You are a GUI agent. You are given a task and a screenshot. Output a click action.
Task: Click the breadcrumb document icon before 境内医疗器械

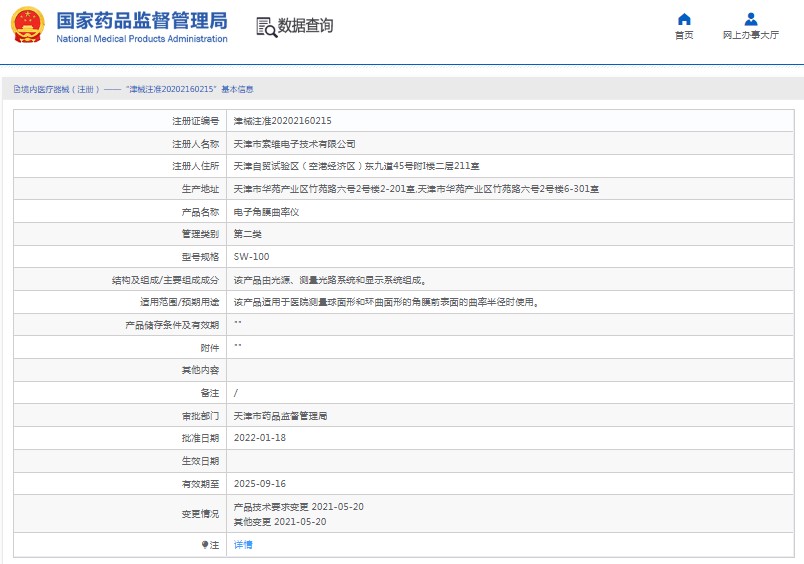tap(16, 89)
